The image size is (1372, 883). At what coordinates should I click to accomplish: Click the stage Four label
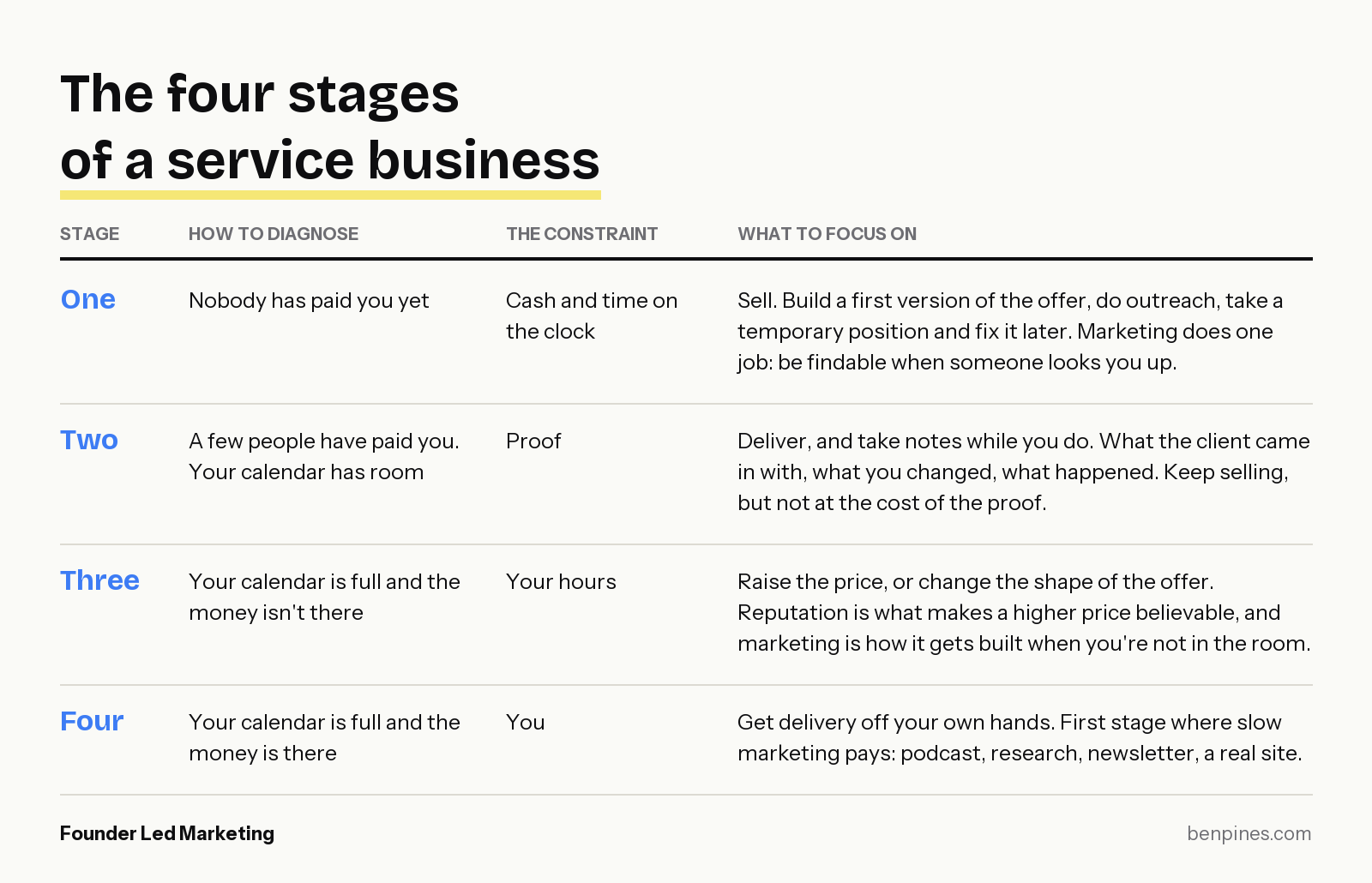92,721
